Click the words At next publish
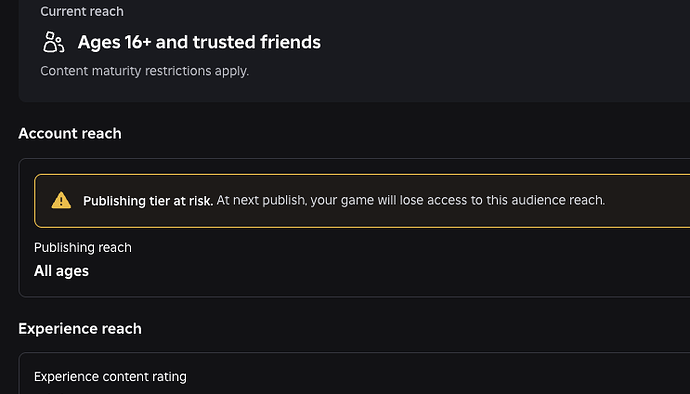This screenshot has width=690, height=394. (262, 200)
